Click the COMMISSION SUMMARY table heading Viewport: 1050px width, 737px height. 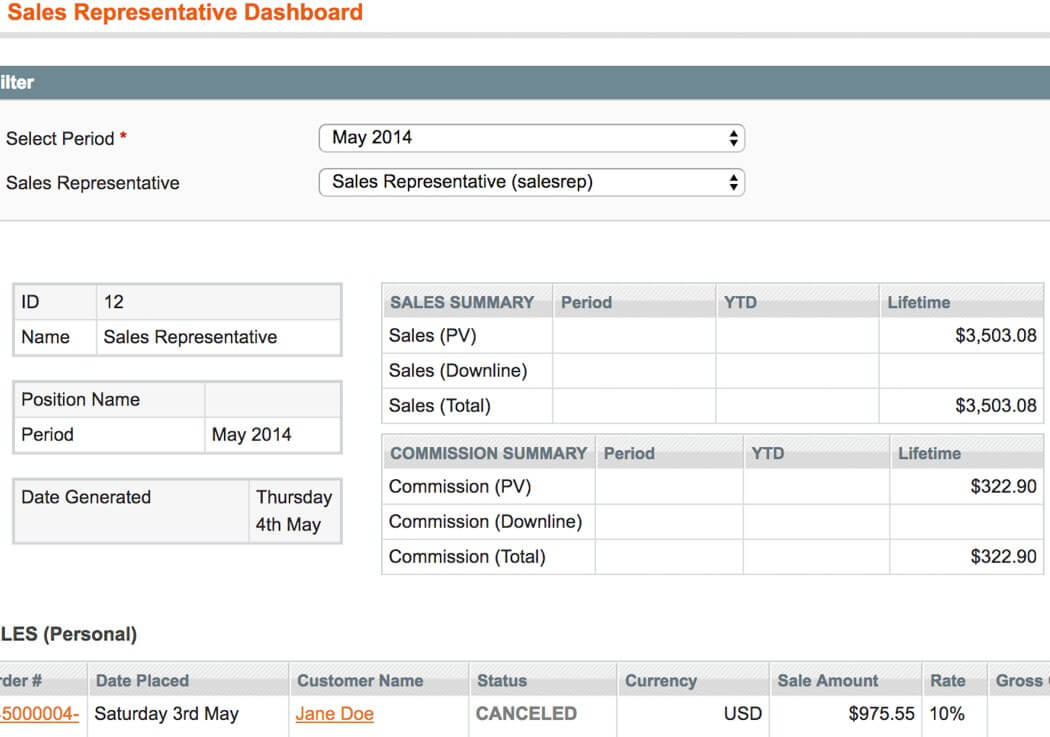(x=488, y=453)
